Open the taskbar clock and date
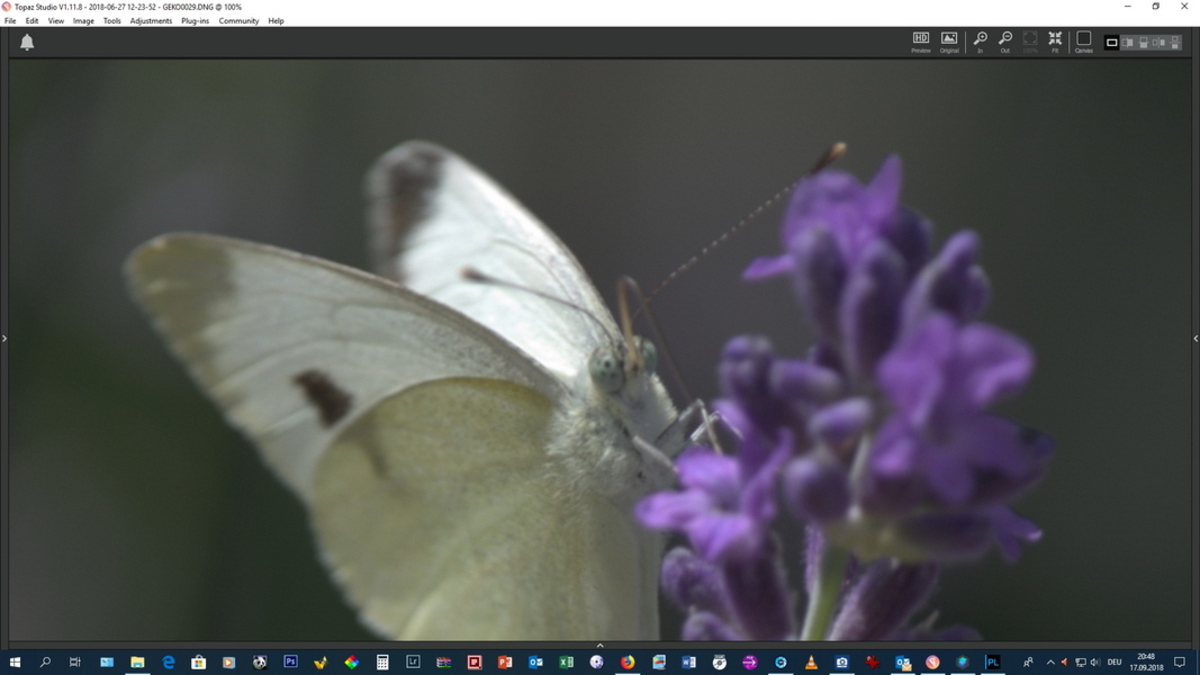1200x675 pixels. coord(1146,662)
